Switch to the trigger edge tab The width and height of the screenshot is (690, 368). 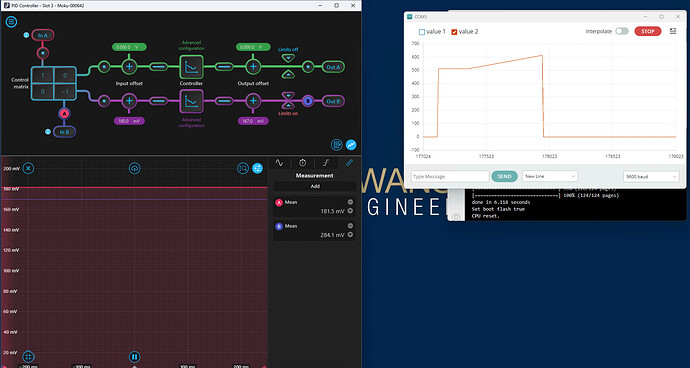326,163
